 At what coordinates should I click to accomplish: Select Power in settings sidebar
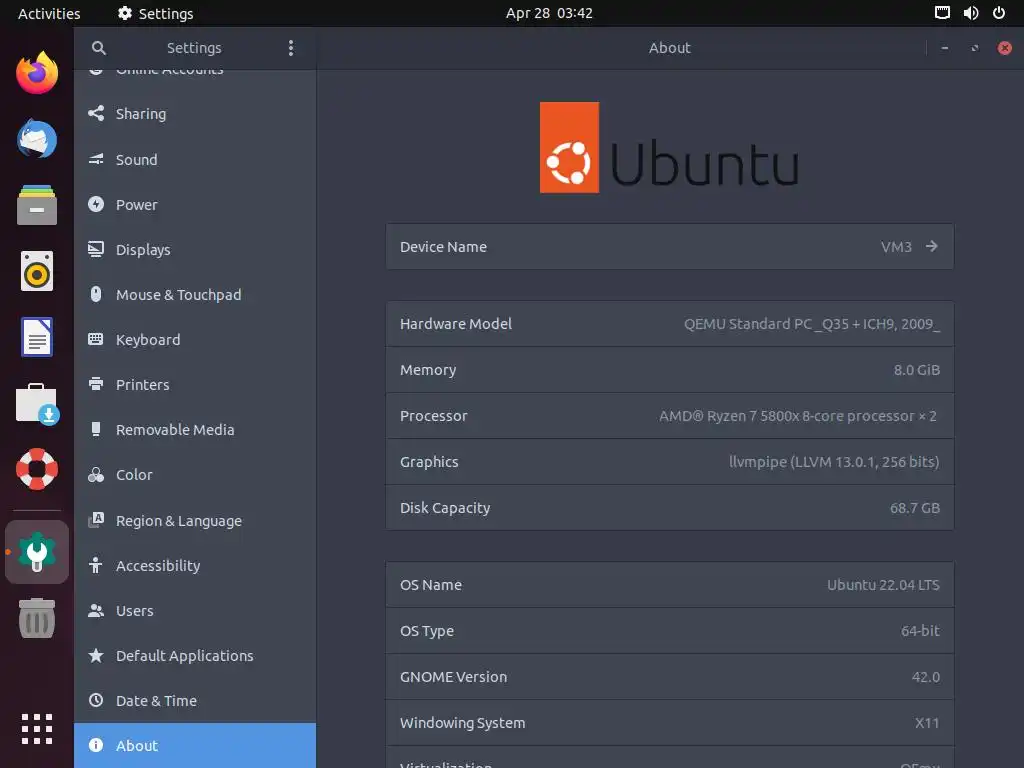(195, 204)
